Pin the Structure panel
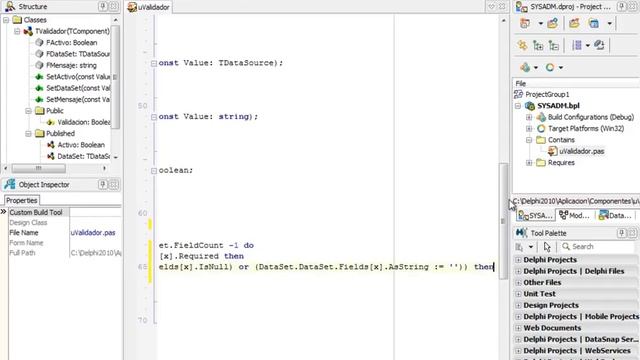The height and width of the screenshot is (360, 640). pos(103,7)
